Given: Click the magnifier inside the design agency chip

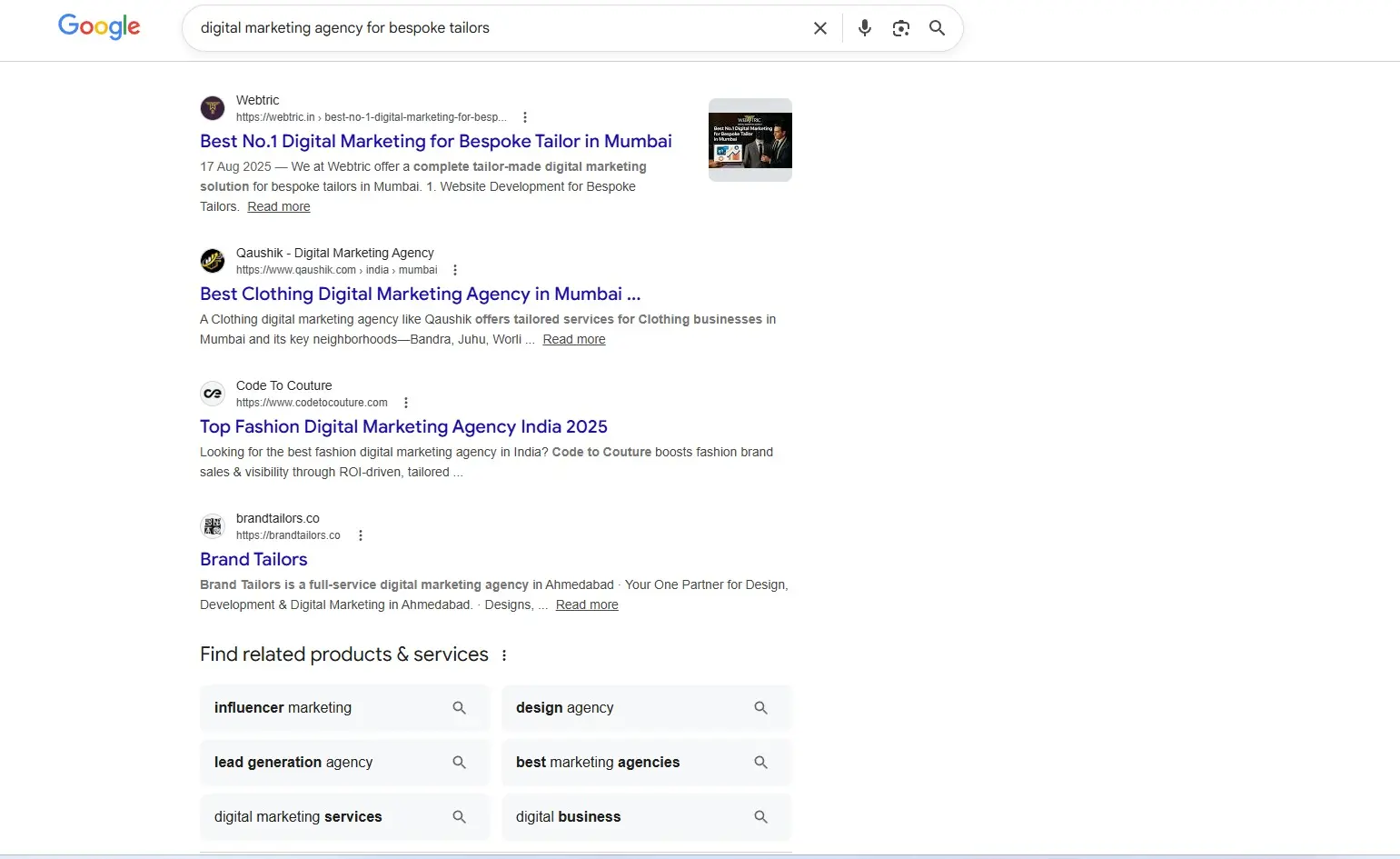Looking at the screenshot, I should click(760, 707).
